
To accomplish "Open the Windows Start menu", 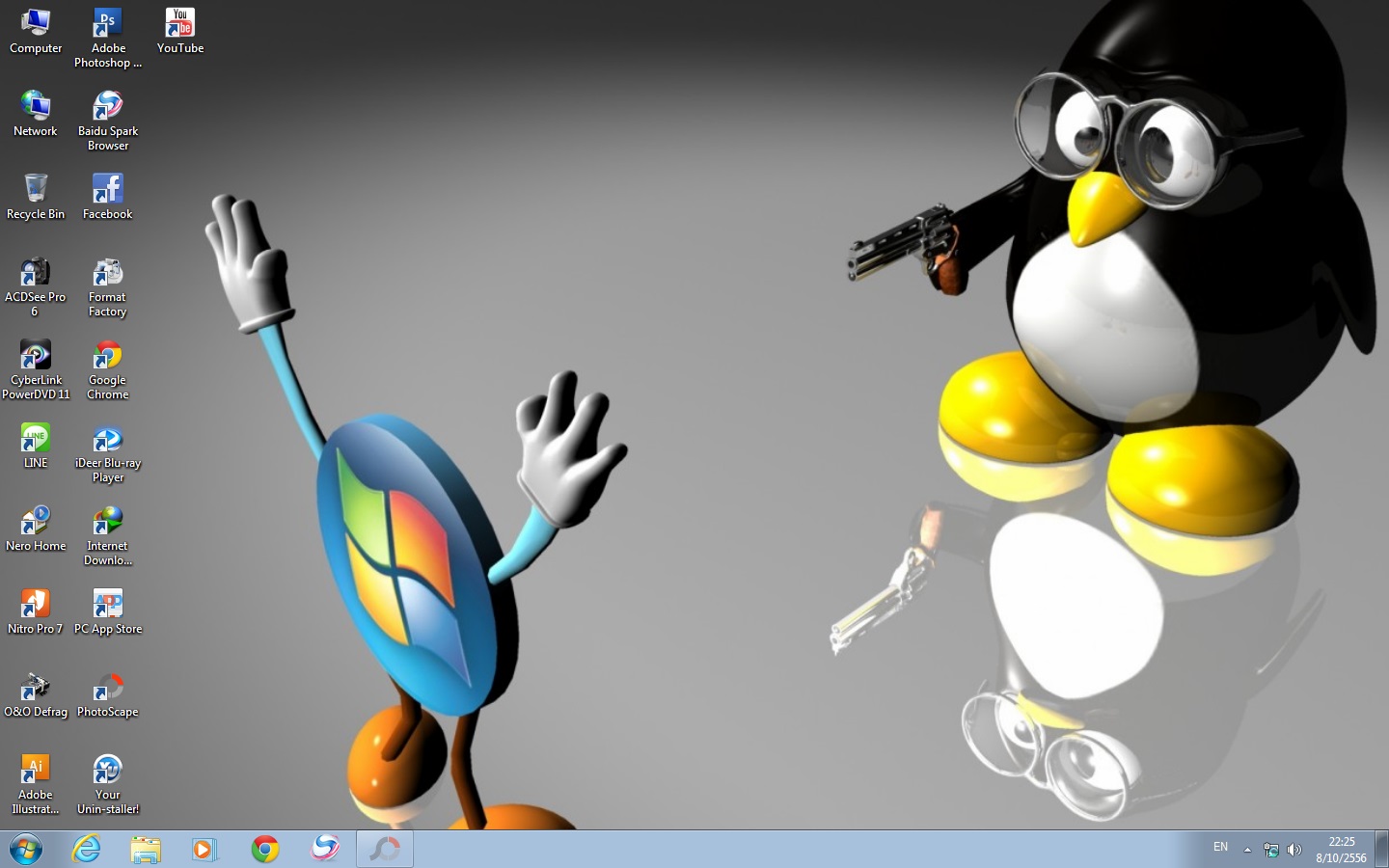I will click(26, 849).
